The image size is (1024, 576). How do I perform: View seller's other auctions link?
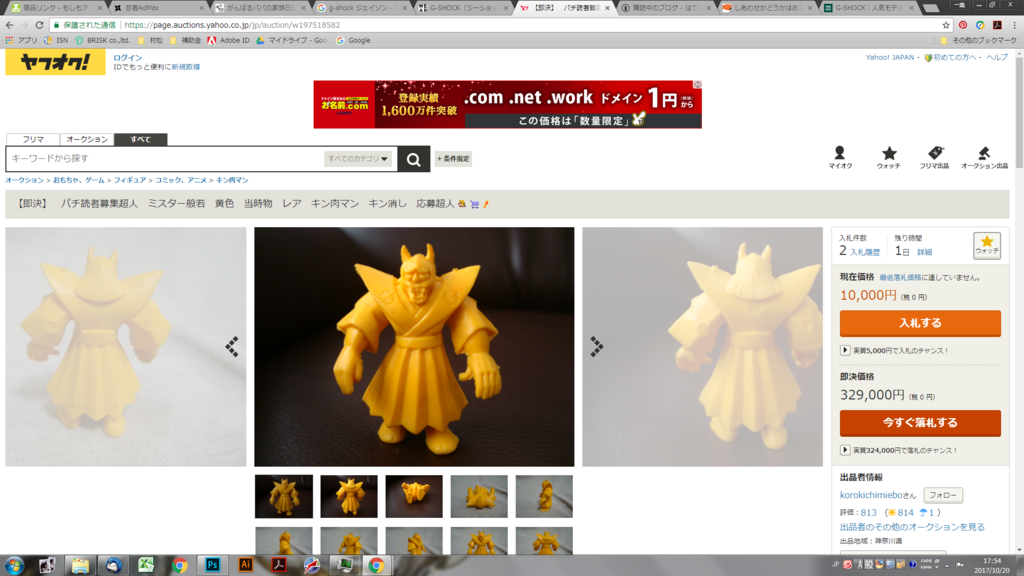tap(912, 527)
